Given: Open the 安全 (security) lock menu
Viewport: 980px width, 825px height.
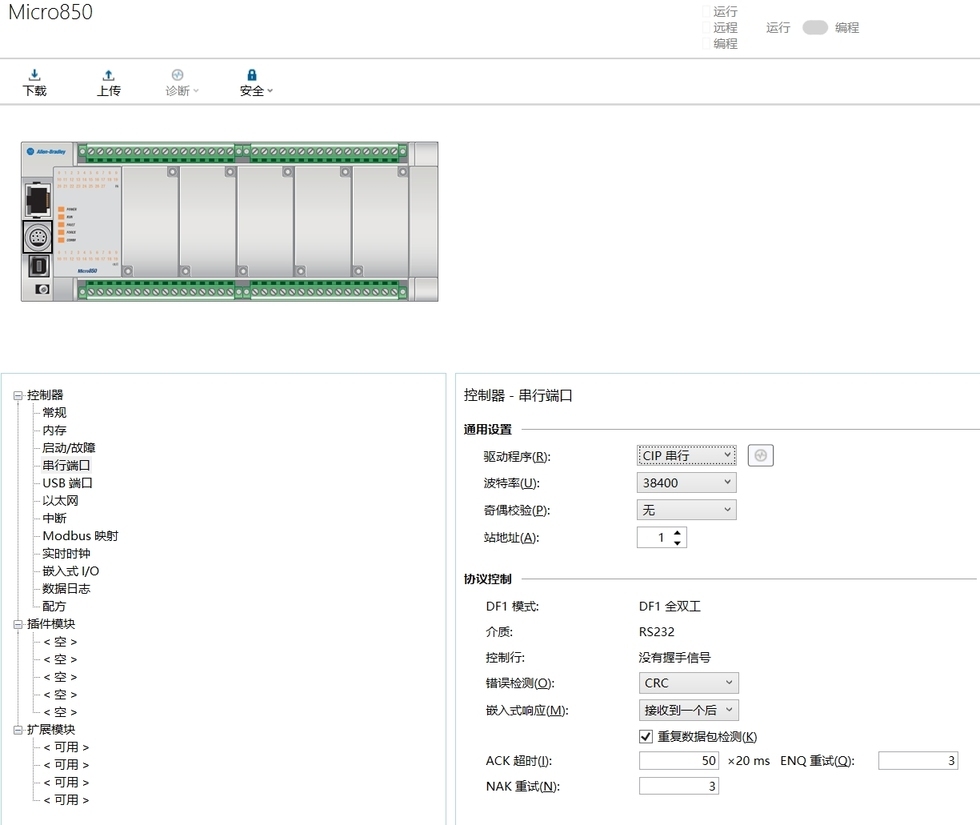Looking at the screenshot, I should [x=256, y=83].
